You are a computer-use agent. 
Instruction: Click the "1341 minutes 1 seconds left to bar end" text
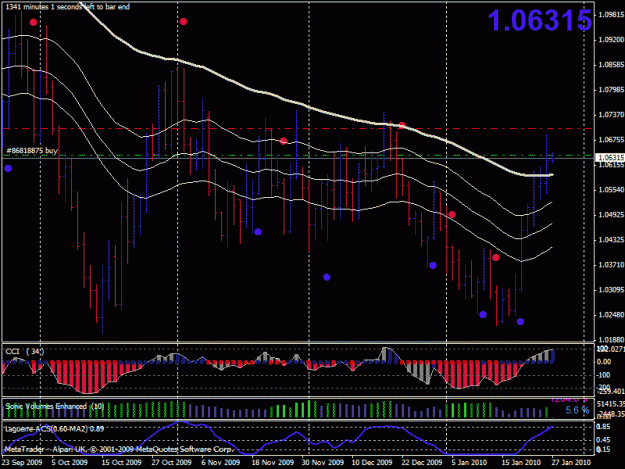click(67, 7)
